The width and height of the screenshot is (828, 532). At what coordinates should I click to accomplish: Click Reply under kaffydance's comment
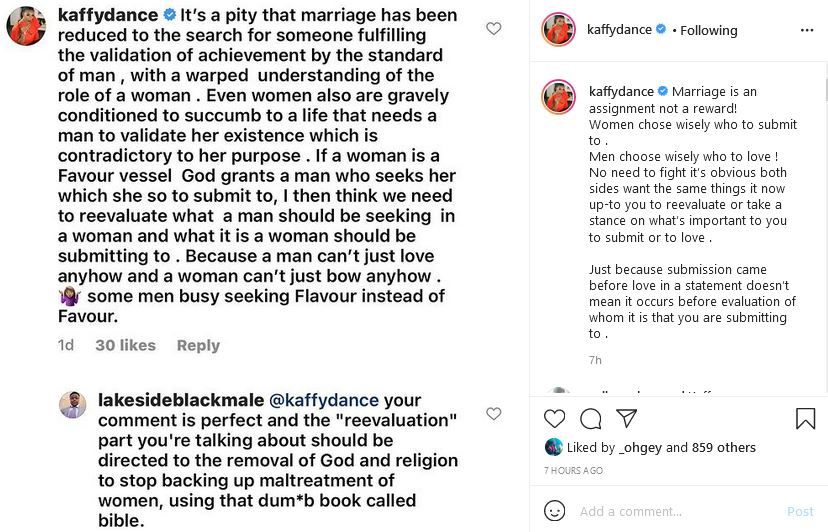[198, 345]
